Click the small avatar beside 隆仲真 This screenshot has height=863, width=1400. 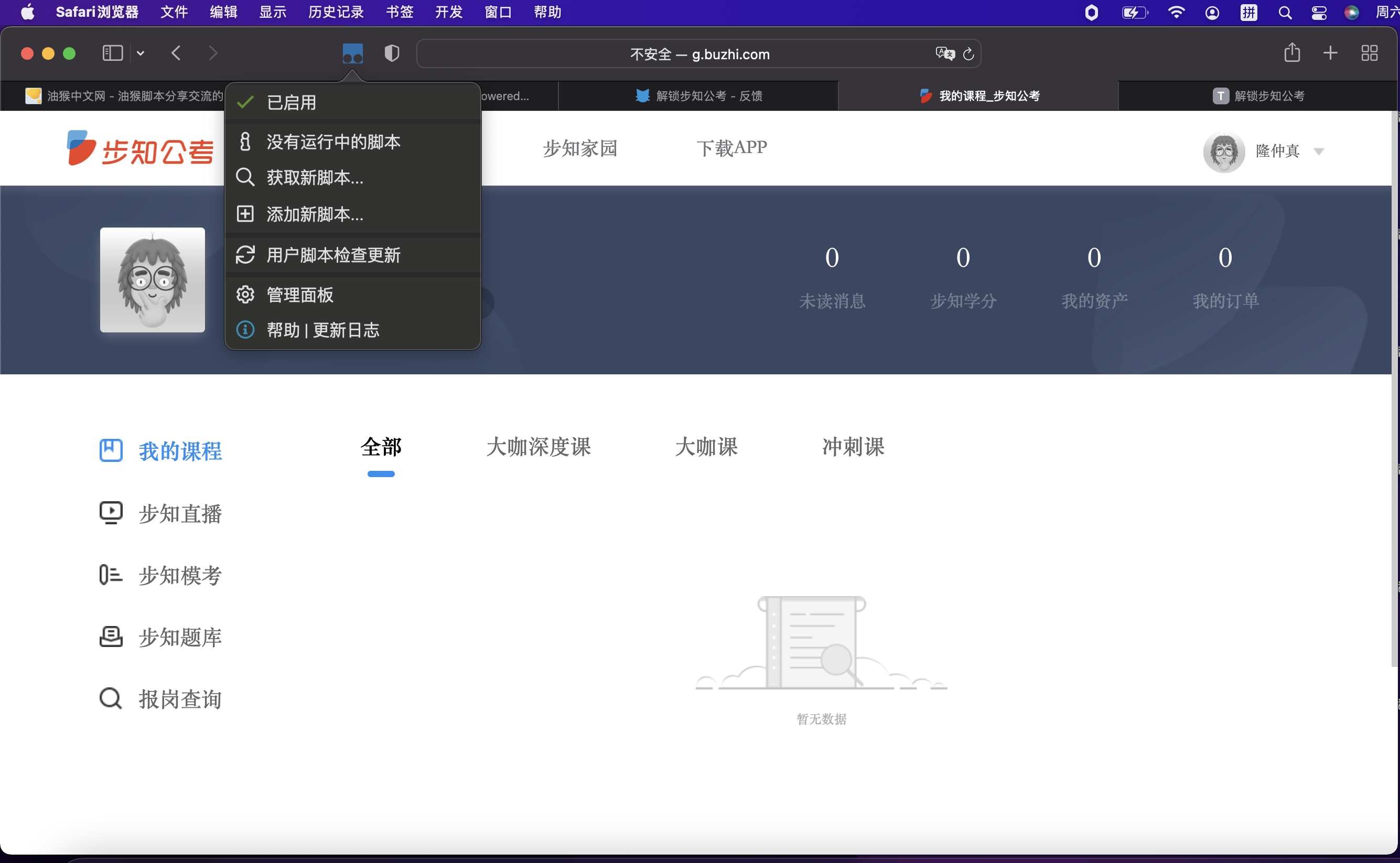[1224, 152]
